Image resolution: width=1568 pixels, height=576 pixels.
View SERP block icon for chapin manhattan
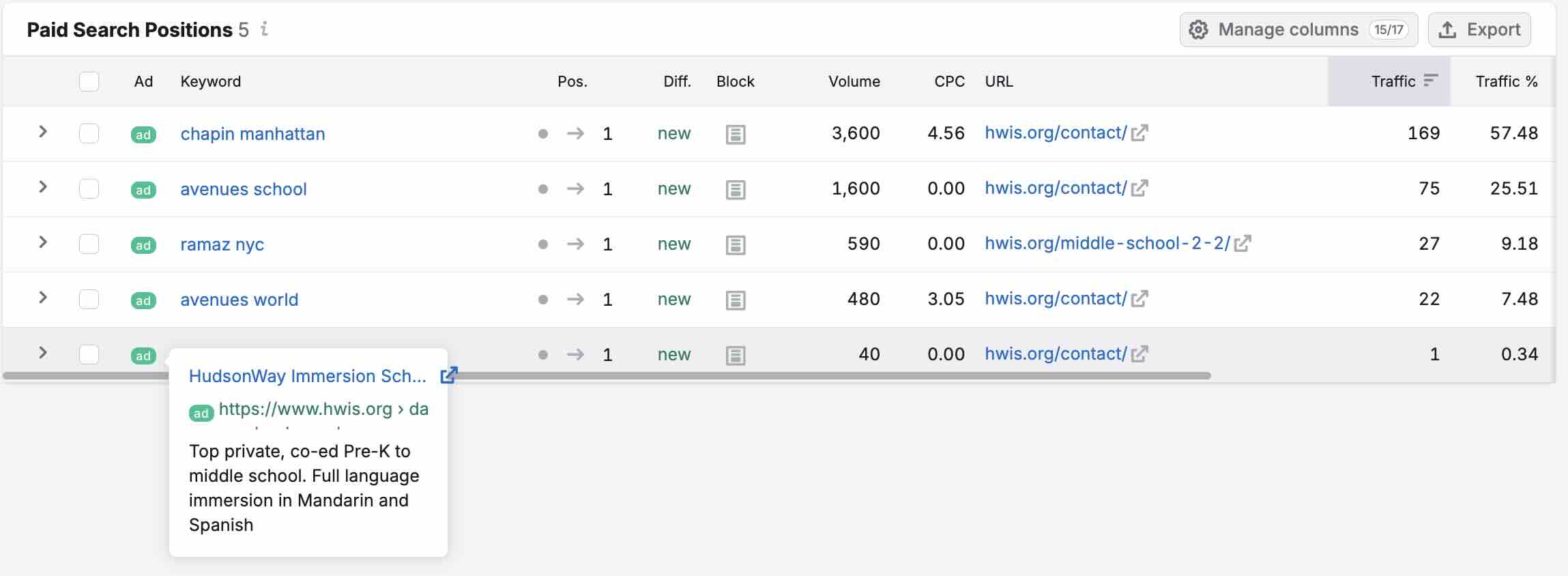[736, 134]
